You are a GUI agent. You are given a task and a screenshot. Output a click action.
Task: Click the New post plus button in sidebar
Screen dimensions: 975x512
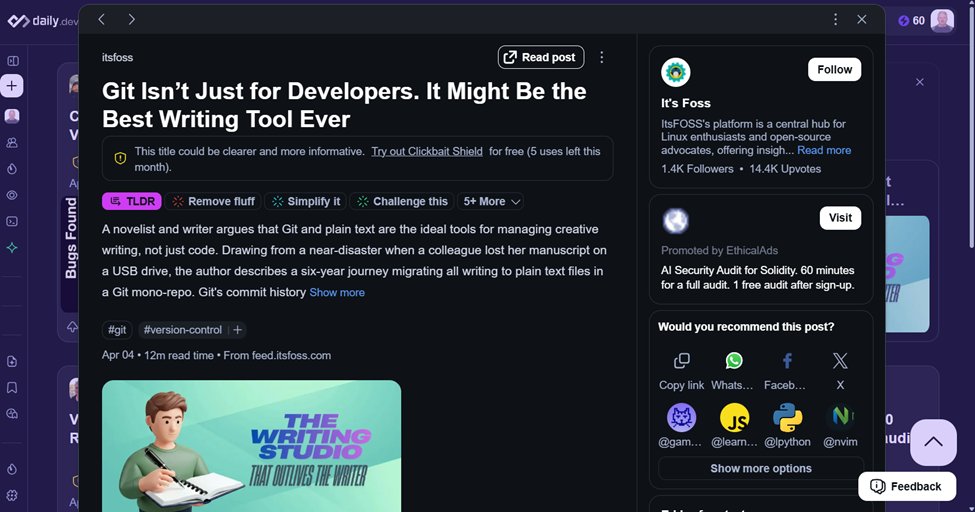tap(12, 86)
